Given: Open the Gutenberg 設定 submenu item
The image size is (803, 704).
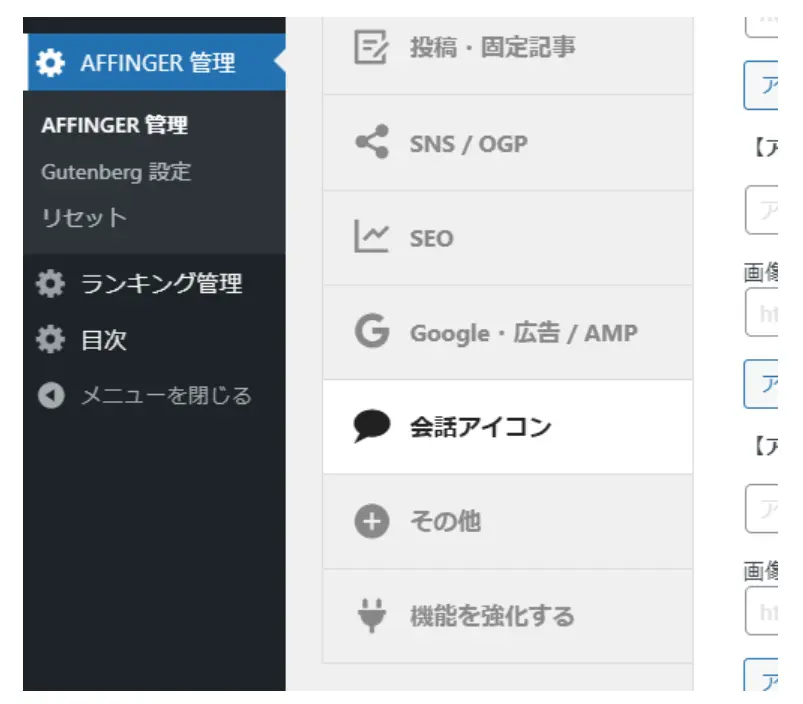Looking at the screenshot, I should (115, 172).
